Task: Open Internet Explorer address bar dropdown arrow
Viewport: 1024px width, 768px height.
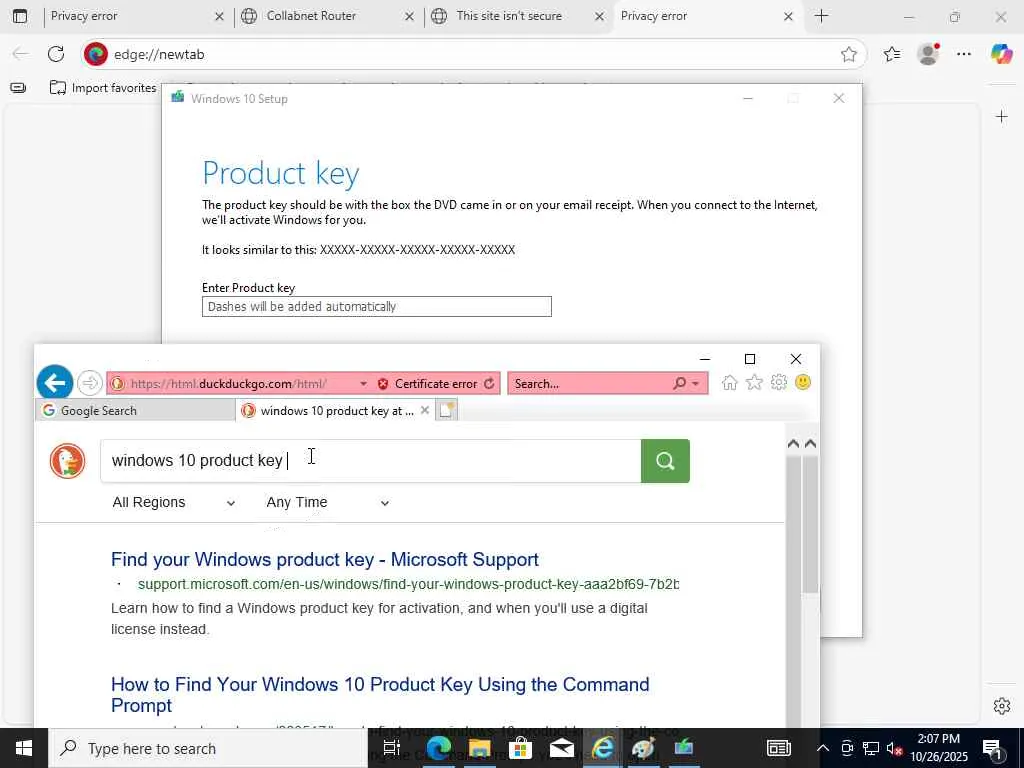Action: coord(364,383)
